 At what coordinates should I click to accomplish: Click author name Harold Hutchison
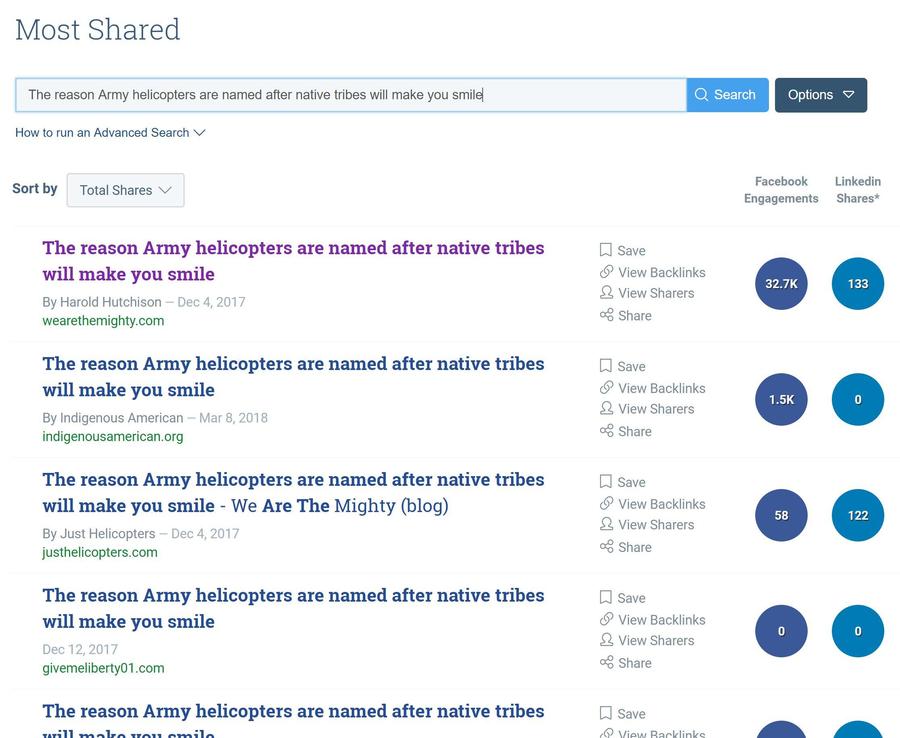[111, 302]
